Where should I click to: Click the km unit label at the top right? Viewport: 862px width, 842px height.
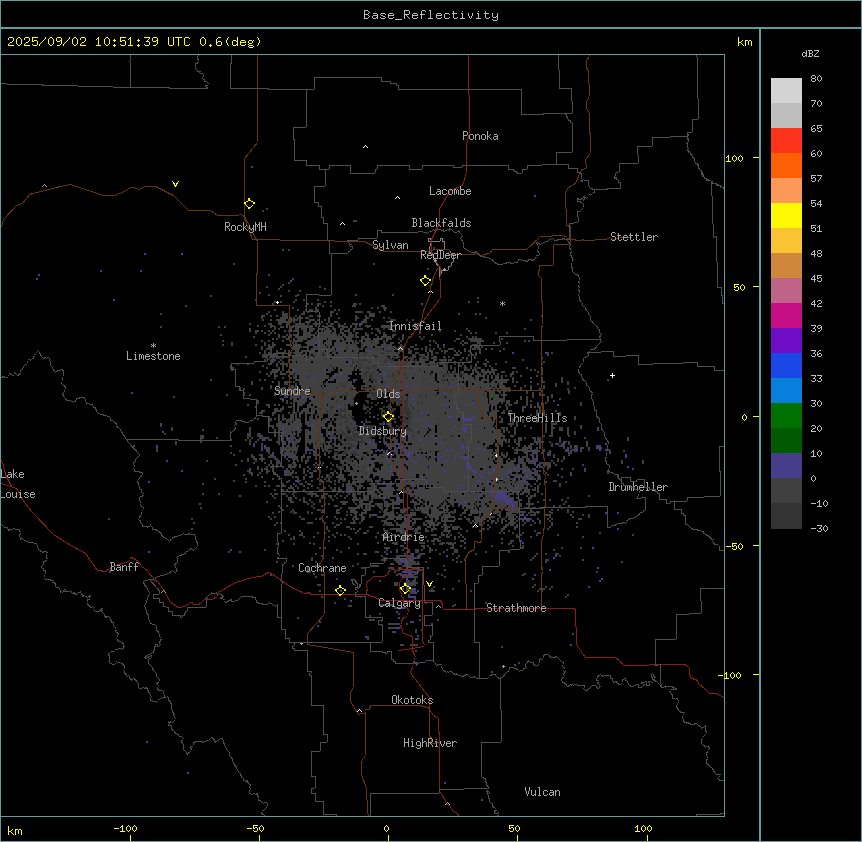click(x=744, y=42)
